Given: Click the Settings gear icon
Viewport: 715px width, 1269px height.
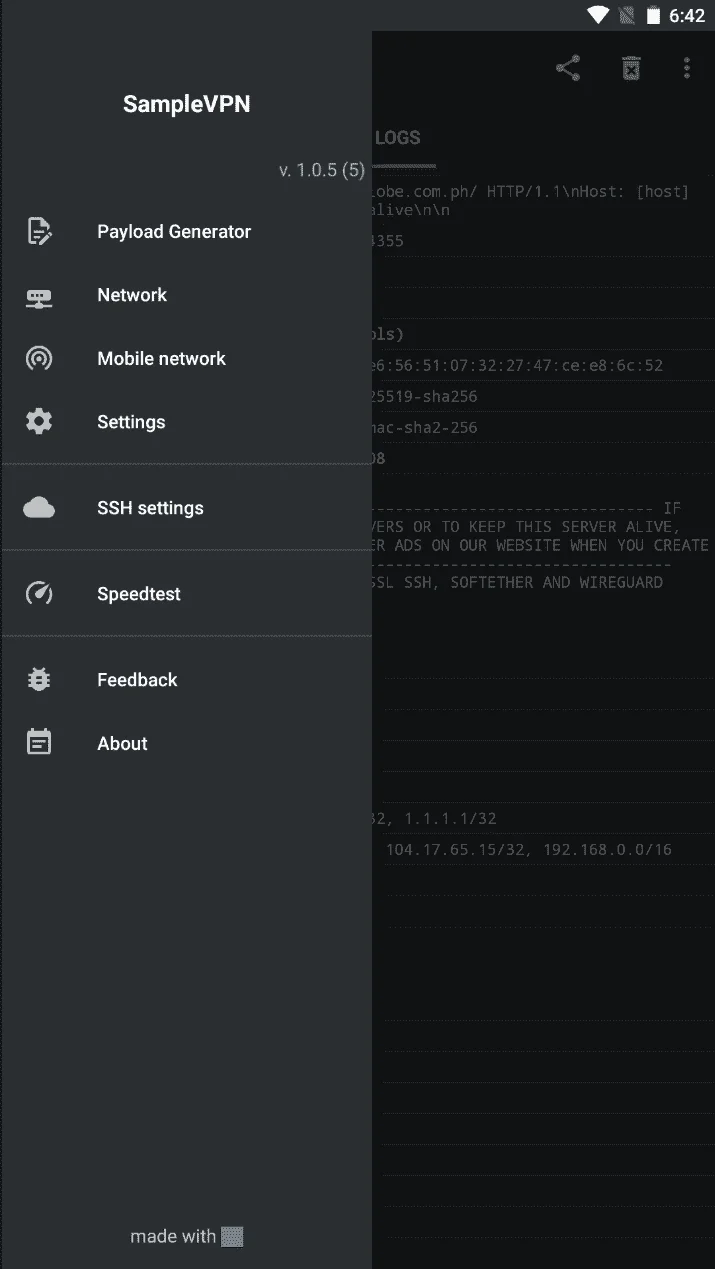Looking at the screenshot, I should click(x=39, y=422).
